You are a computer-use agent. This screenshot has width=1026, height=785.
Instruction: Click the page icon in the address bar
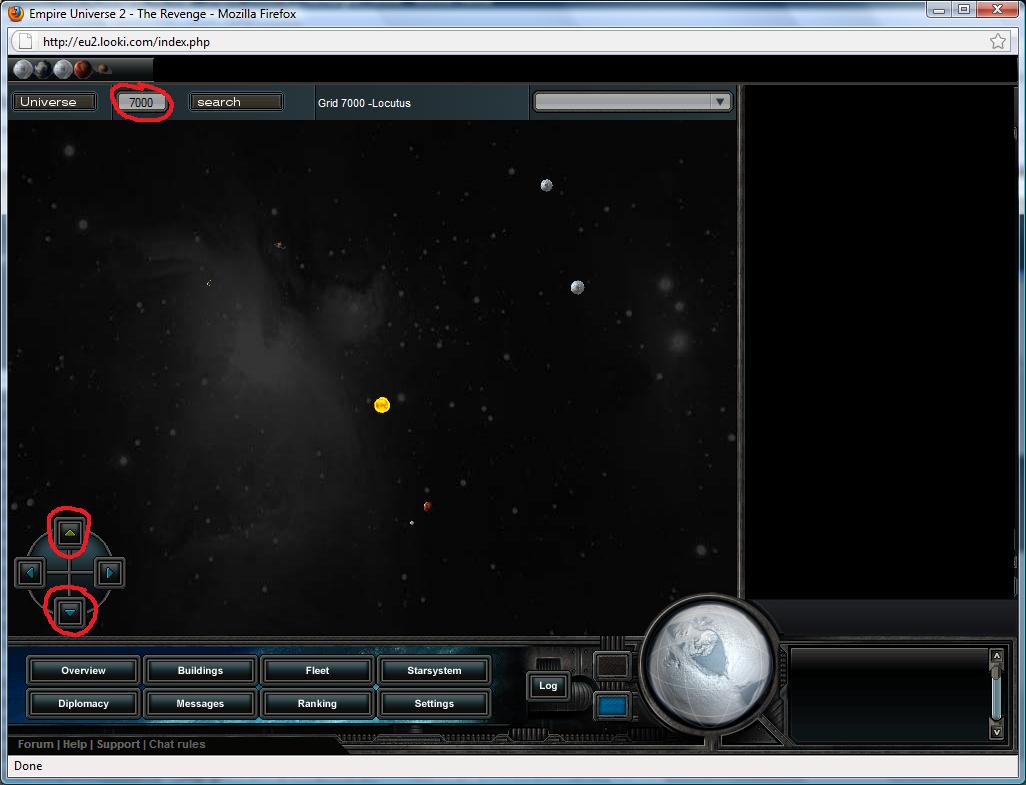[x=25, y=42]
